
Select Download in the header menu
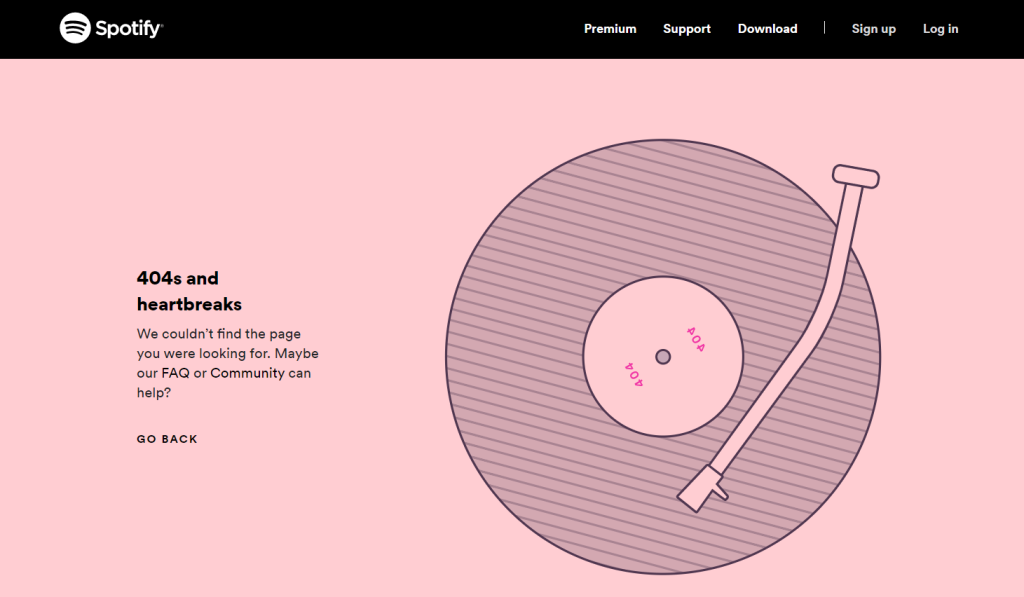tap(767, 29)
